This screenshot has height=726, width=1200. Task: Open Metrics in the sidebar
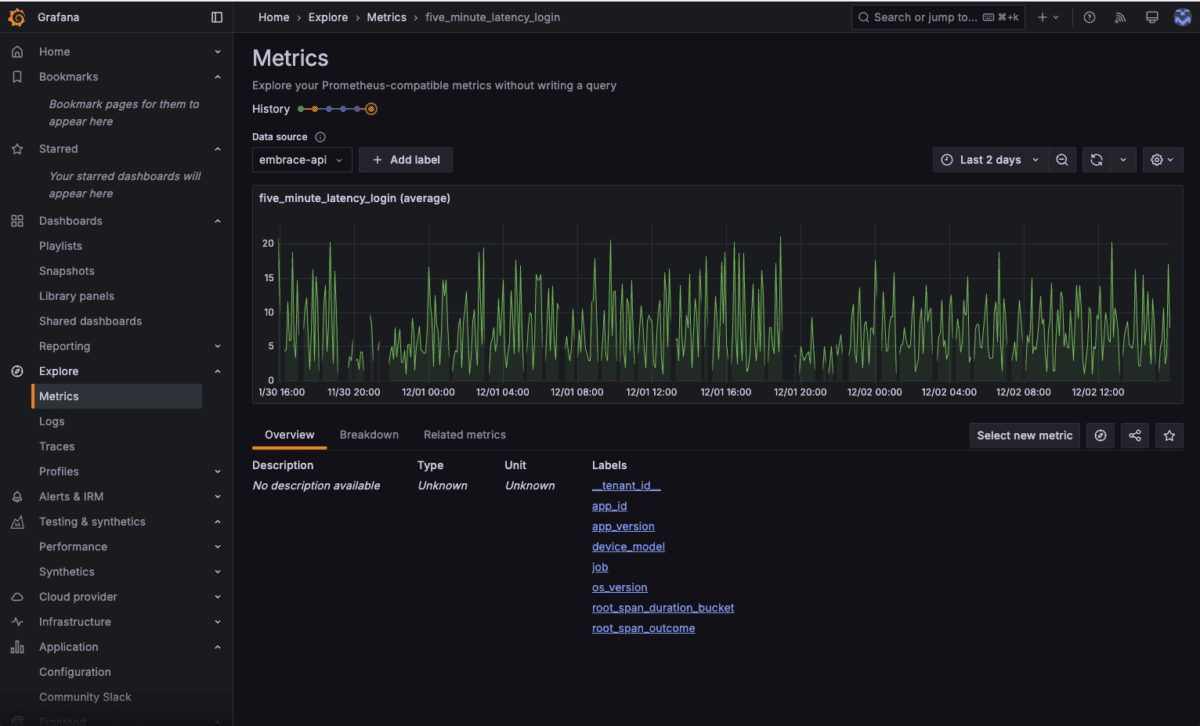(117, 397)
